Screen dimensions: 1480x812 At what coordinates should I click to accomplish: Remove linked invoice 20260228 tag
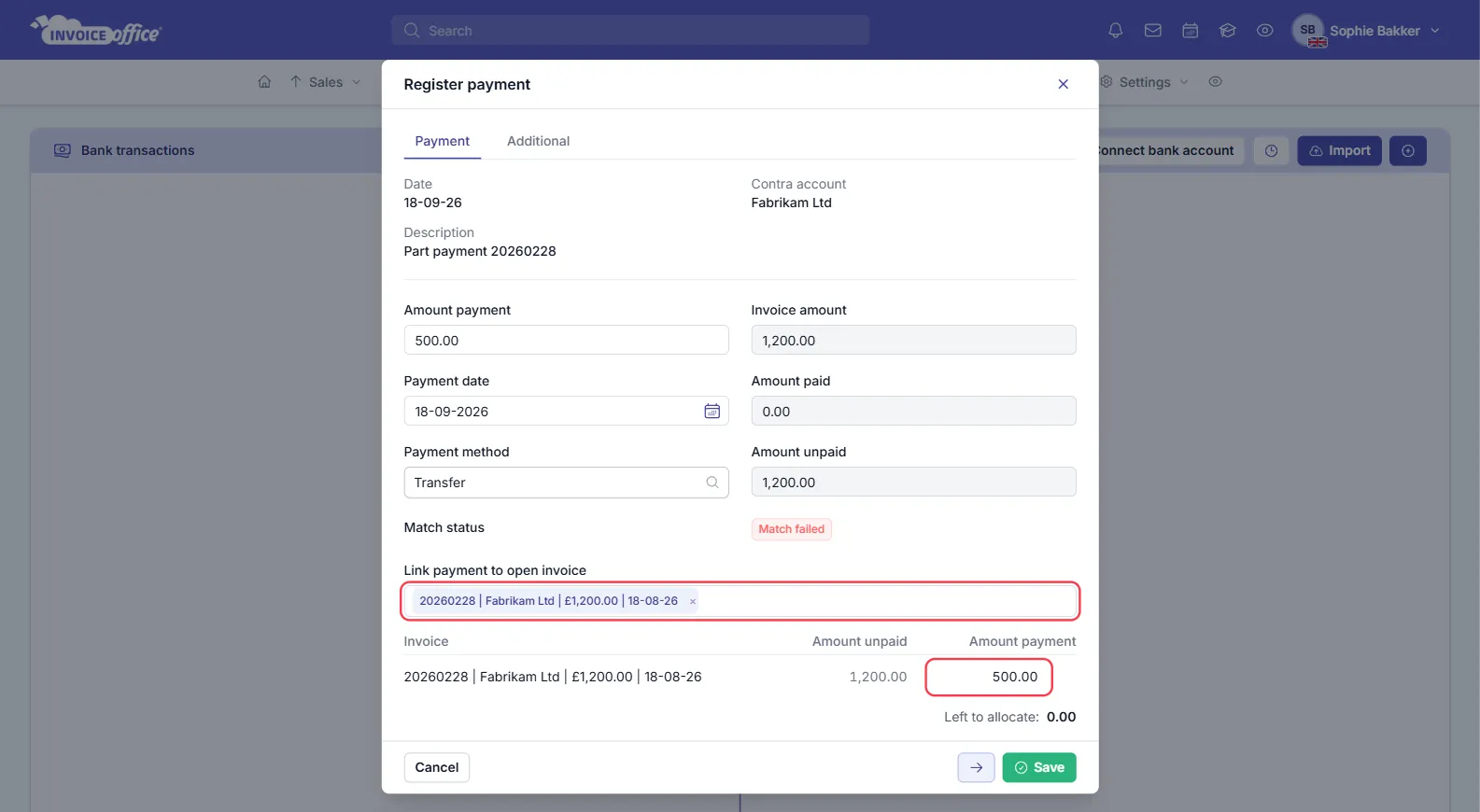pos(693,602)
